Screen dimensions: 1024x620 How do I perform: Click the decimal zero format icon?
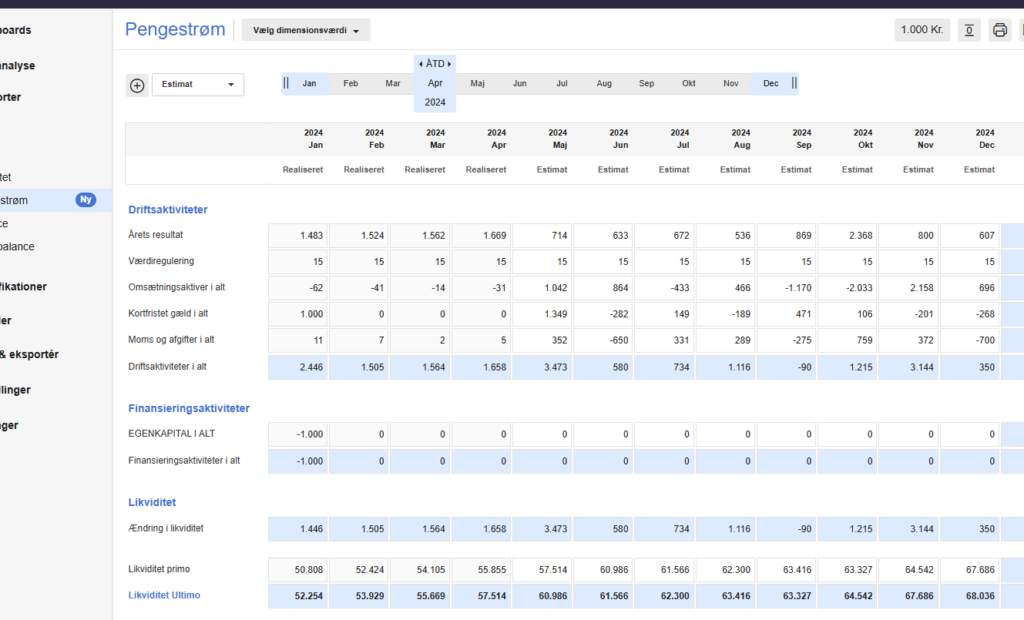click(x=969, y=30)
